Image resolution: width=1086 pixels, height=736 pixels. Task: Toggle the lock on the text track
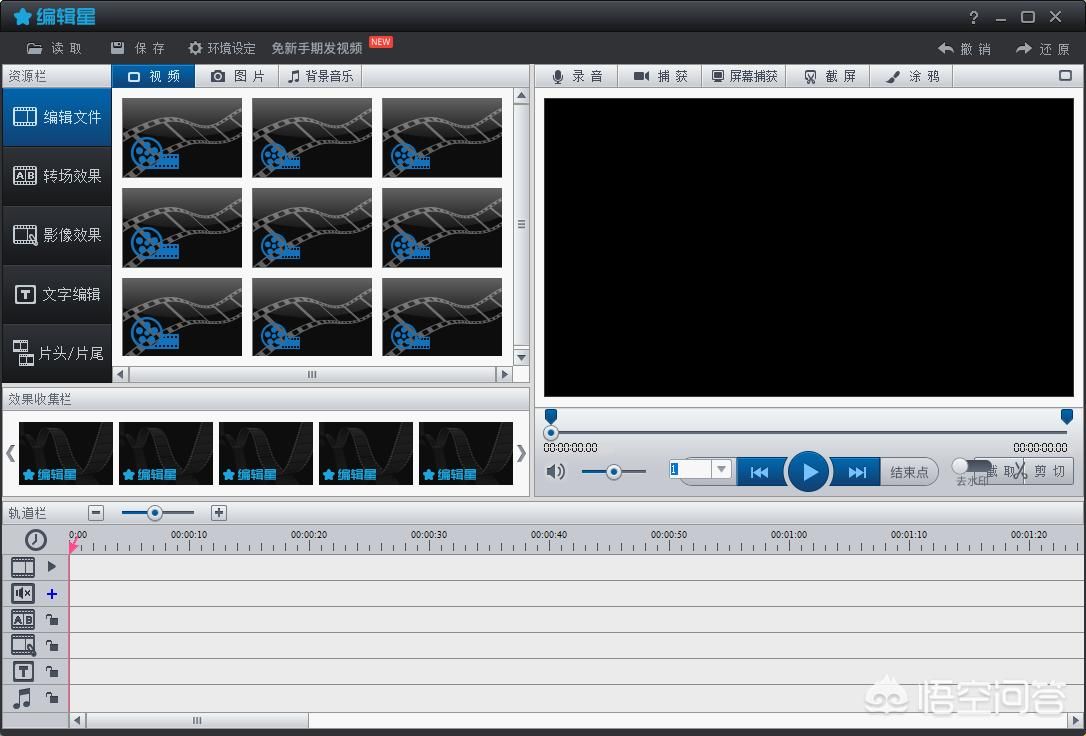[x=52, y=672]
